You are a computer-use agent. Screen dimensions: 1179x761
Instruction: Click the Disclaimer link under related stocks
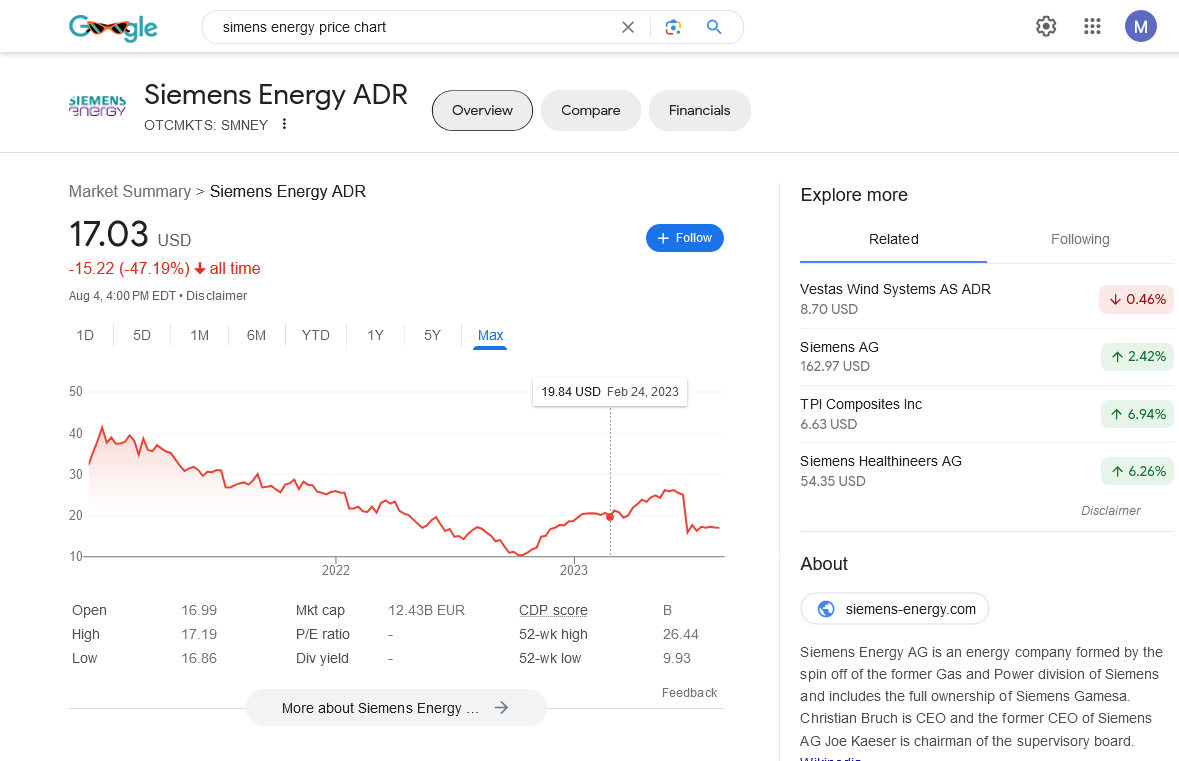1111,511
